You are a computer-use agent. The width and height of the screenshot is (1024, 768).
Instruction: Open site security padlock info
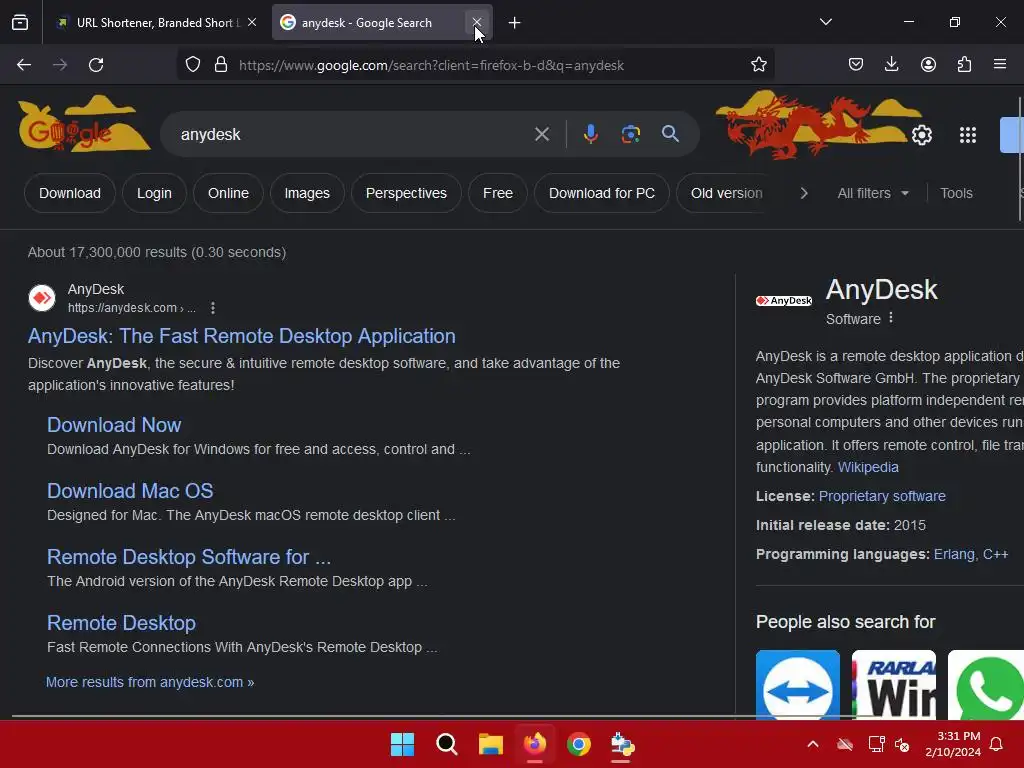click(221, 65)
